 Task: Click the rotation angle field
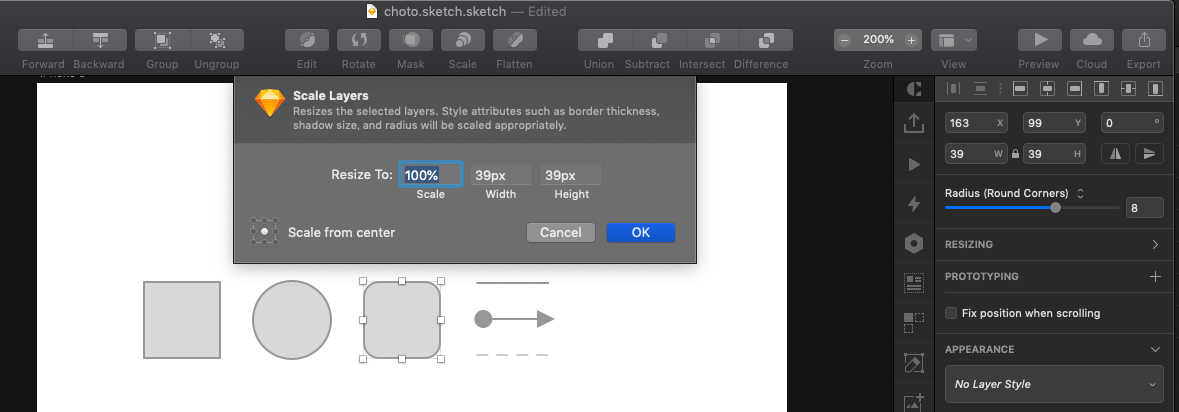[x=1132, y=123]
